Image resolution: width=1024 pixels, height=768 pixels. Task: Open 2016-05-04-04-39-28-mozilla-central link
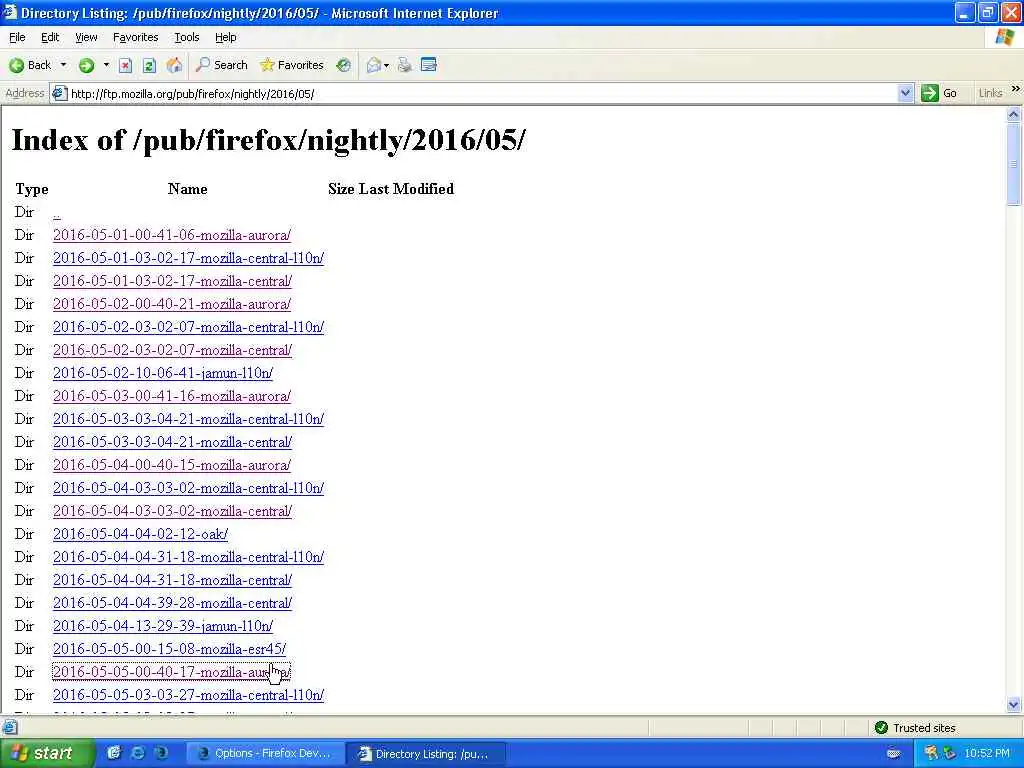click(172, 603)
